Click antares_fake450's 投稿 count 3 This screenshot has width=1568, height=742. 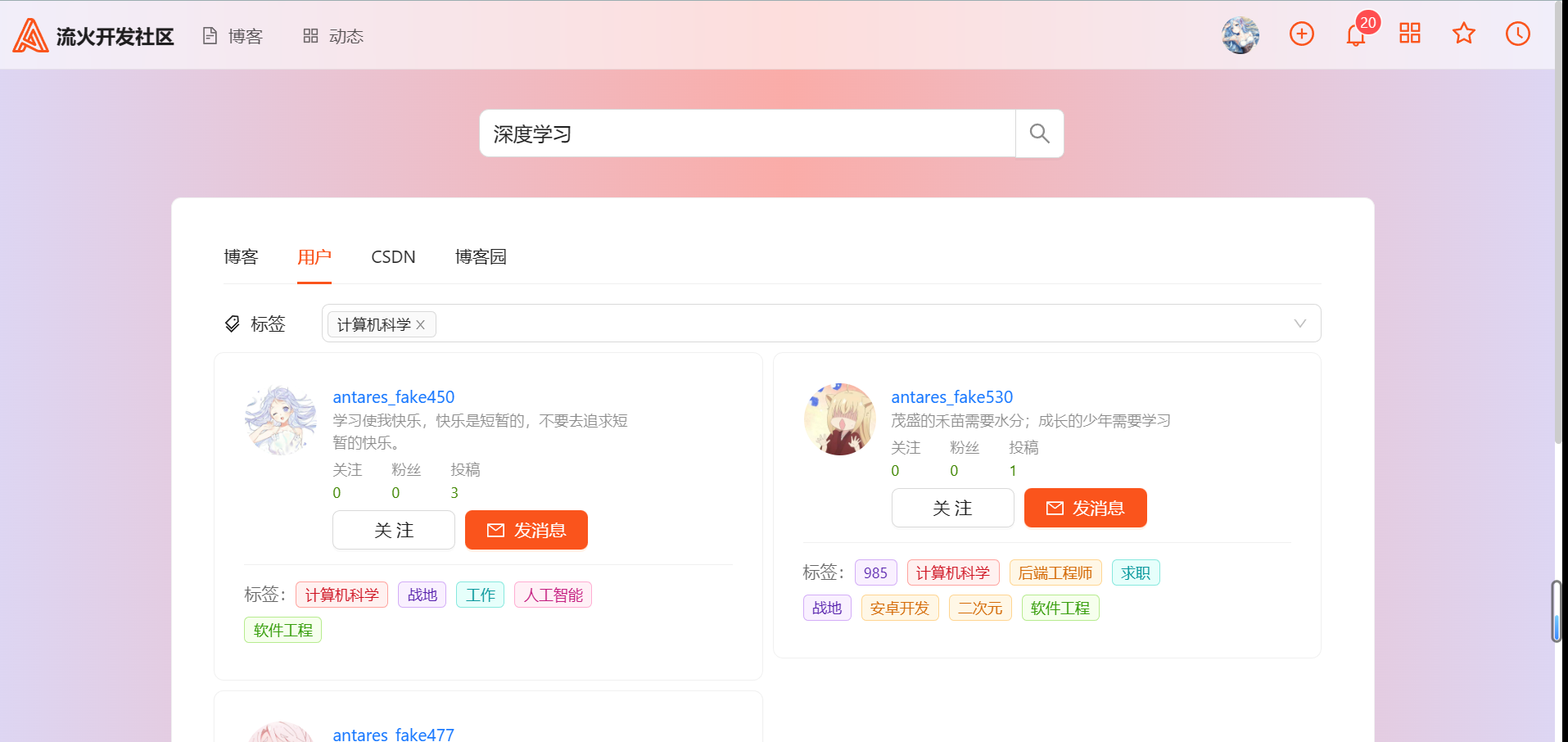coord(454,493)
